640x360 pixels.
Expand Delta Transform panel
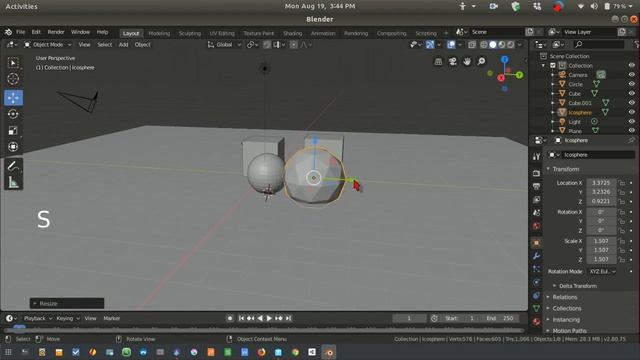578,286
